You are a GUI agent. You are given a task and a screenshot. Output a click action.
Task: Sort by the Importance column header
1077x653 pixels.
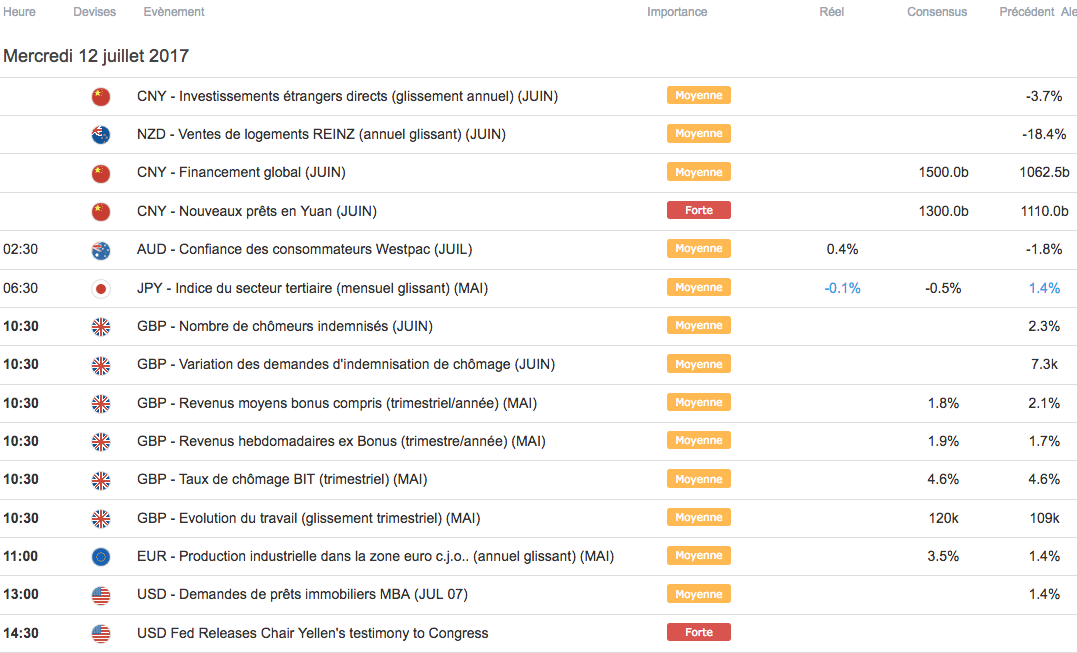pos(677,12)
